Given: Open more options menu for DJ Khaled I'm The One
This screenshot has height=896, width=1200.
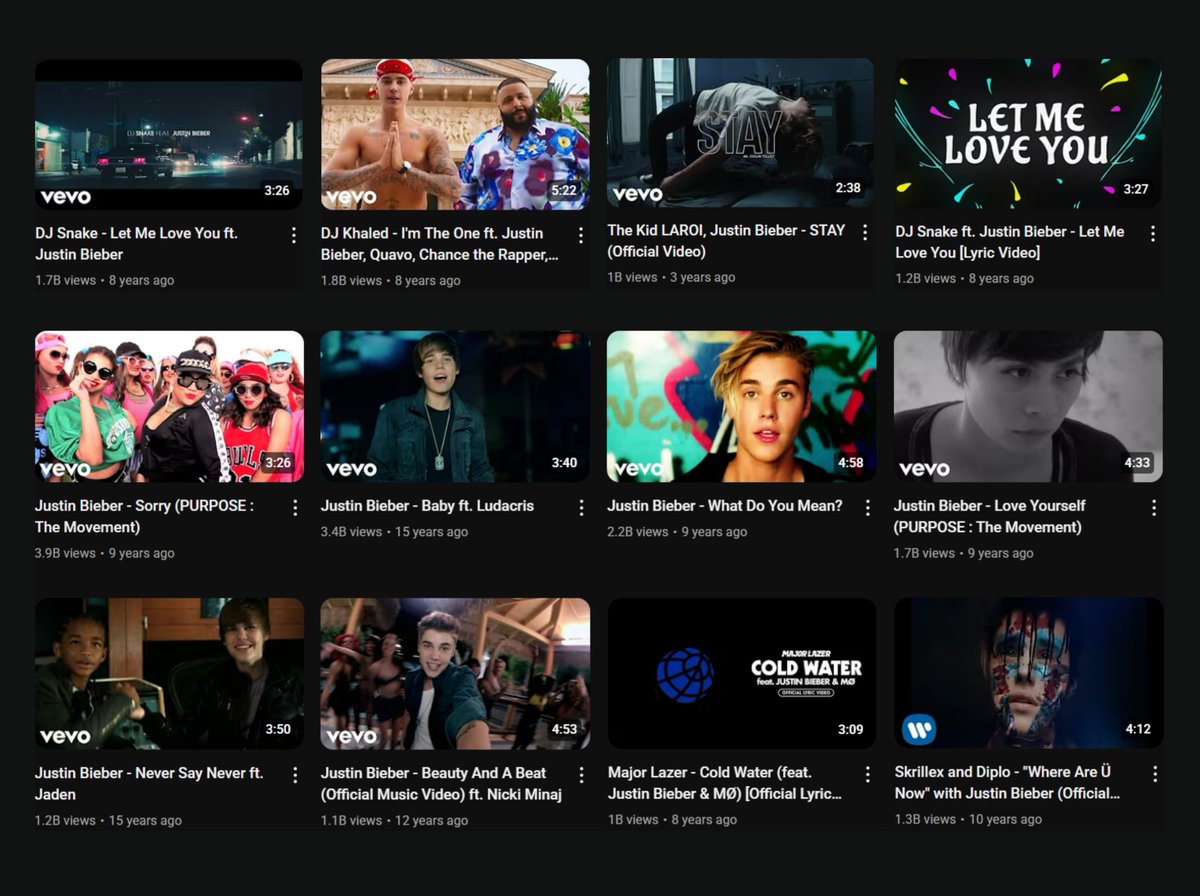Looking at the screenshot, I should pos(581,235).
